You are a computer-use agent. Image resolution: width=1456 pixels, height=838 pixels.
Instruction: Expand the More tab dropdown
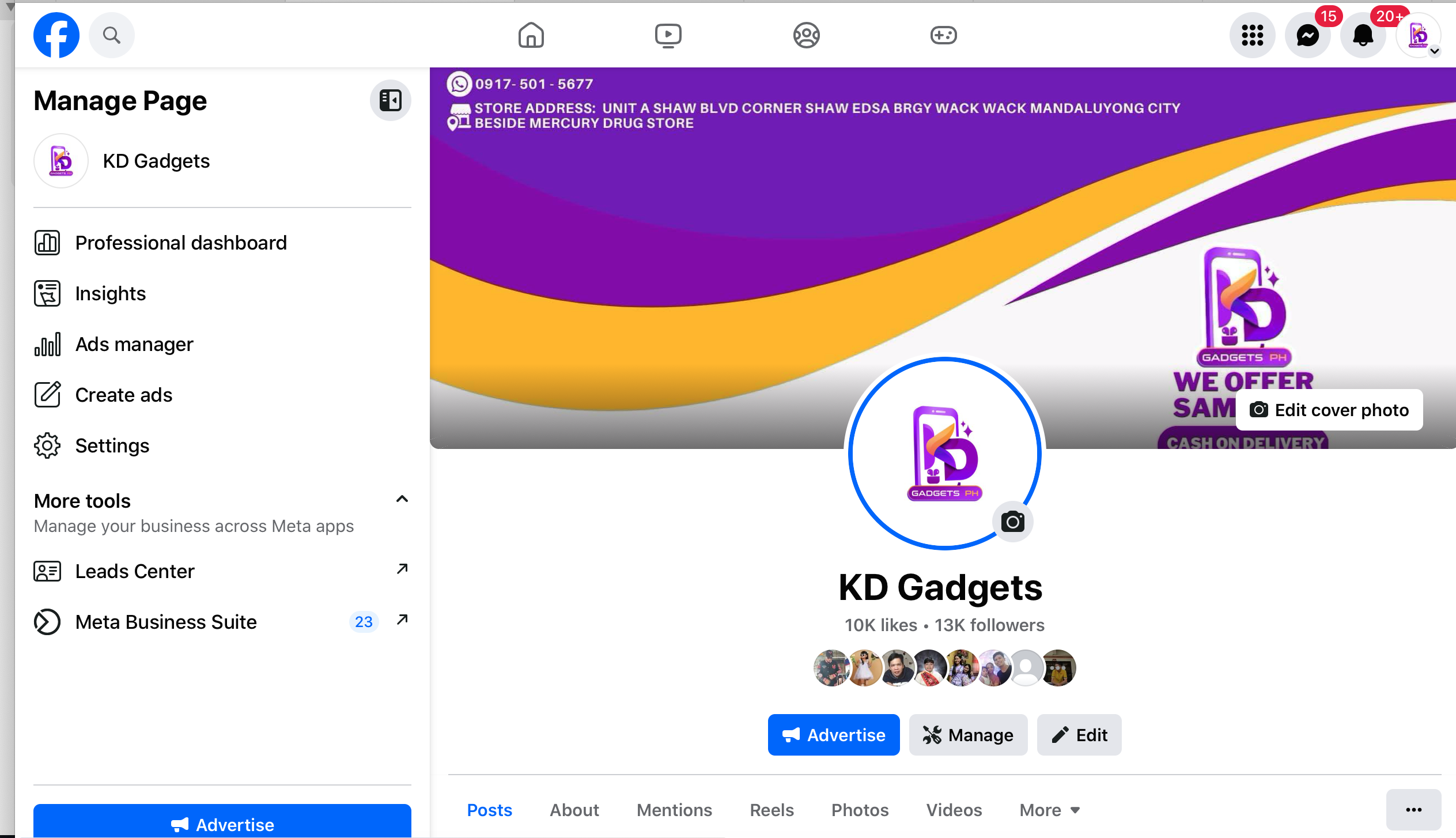1049,810
